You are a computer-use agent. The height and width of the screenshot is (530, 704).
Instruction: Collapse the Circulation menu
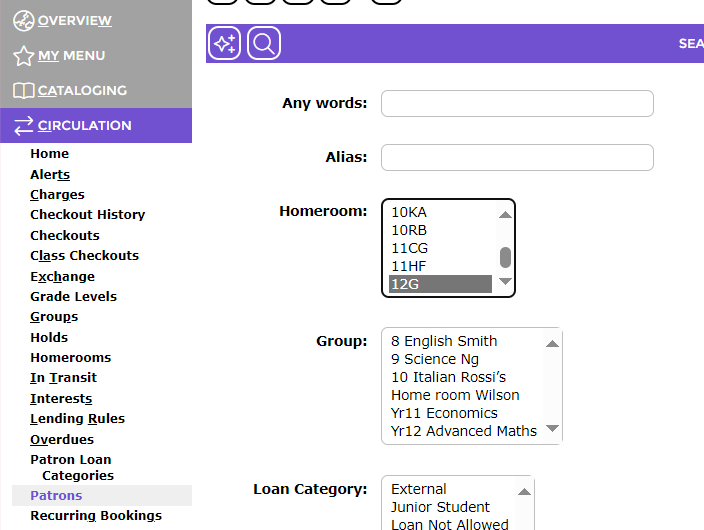tap(84, 125)
